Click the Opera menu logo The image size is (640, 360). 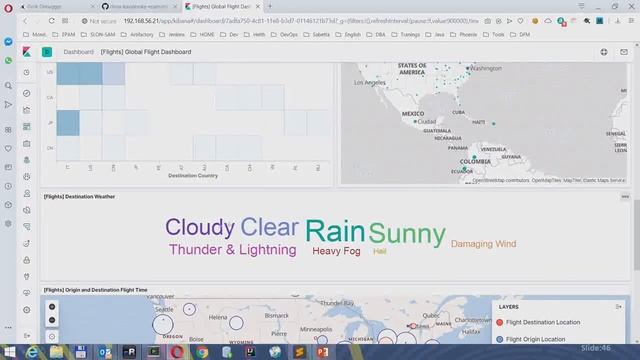click(8, 8)
